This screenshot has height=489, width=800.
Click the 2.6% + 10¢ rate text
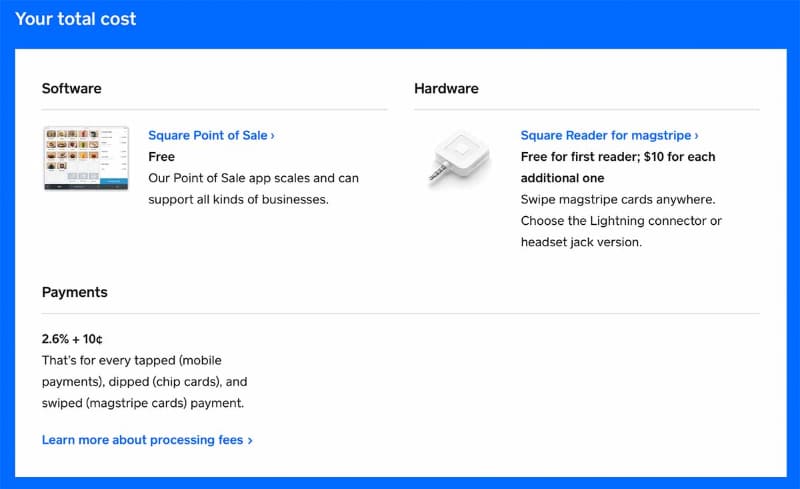tap(78, 338)
